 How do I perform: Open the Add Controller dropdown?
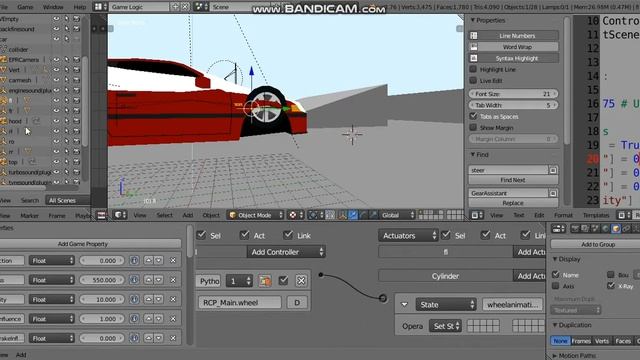[x=286, y=252]
